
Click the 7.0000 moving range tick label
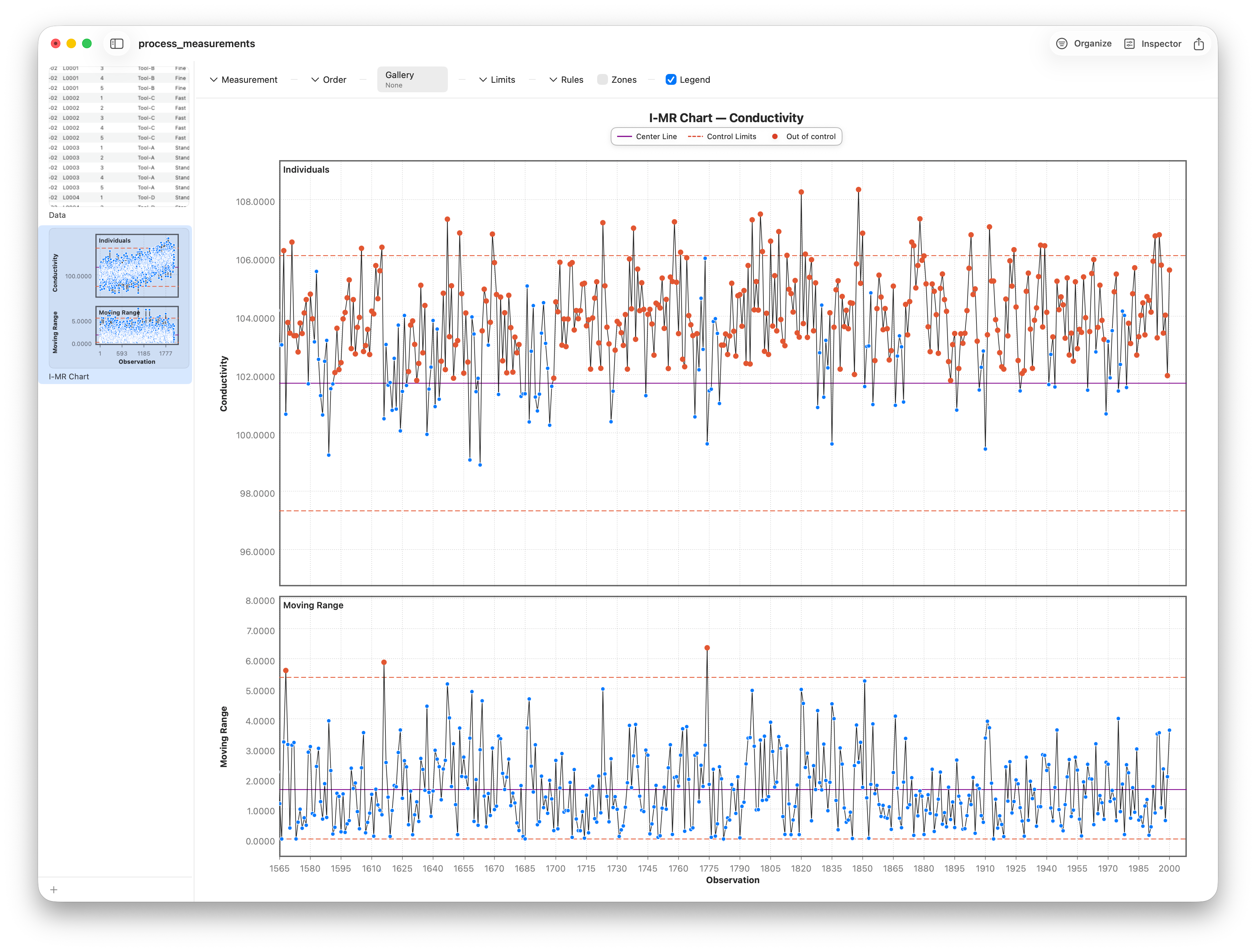(260, 631)
